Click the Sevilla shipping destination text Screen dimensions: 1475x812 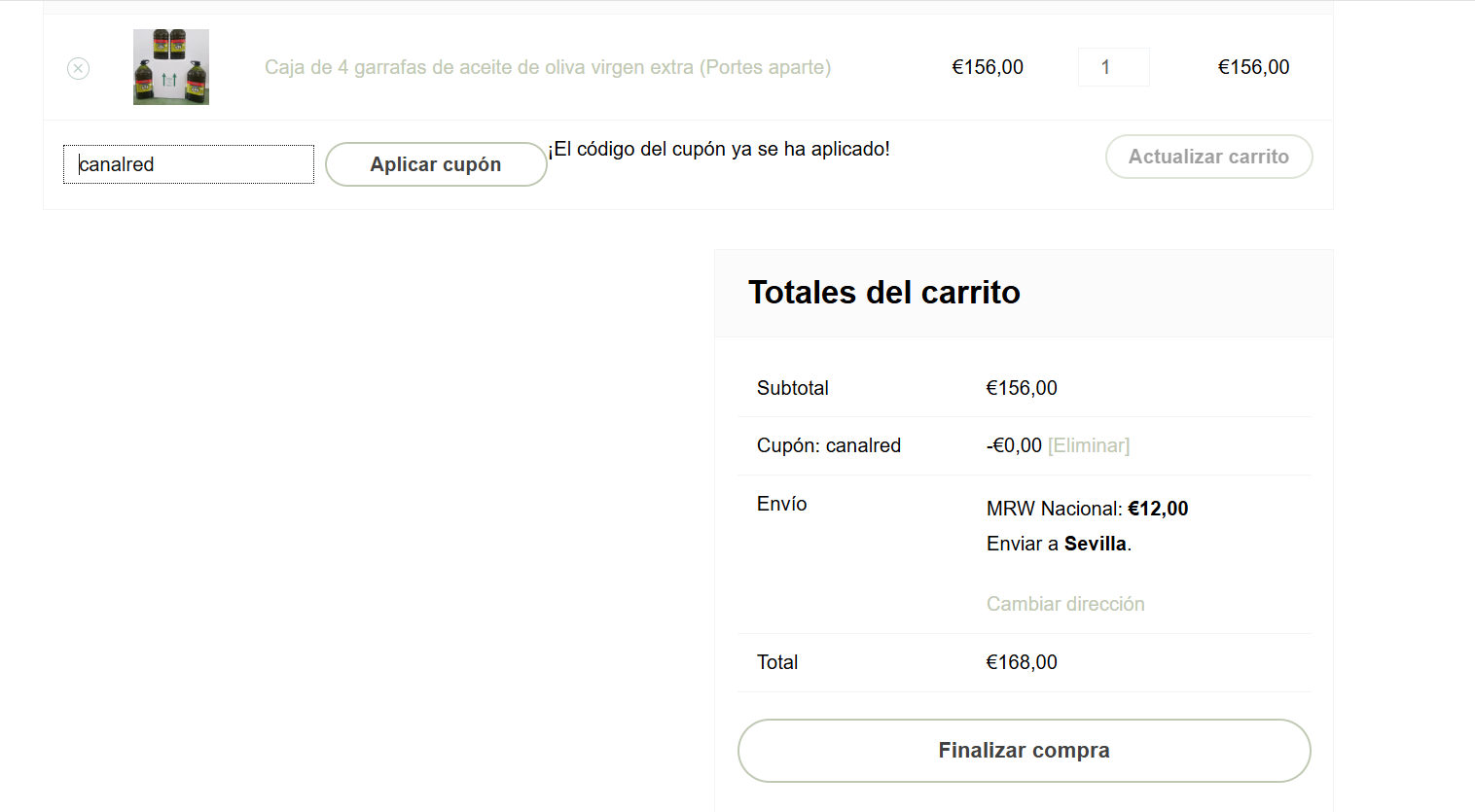click(1095, 544)
